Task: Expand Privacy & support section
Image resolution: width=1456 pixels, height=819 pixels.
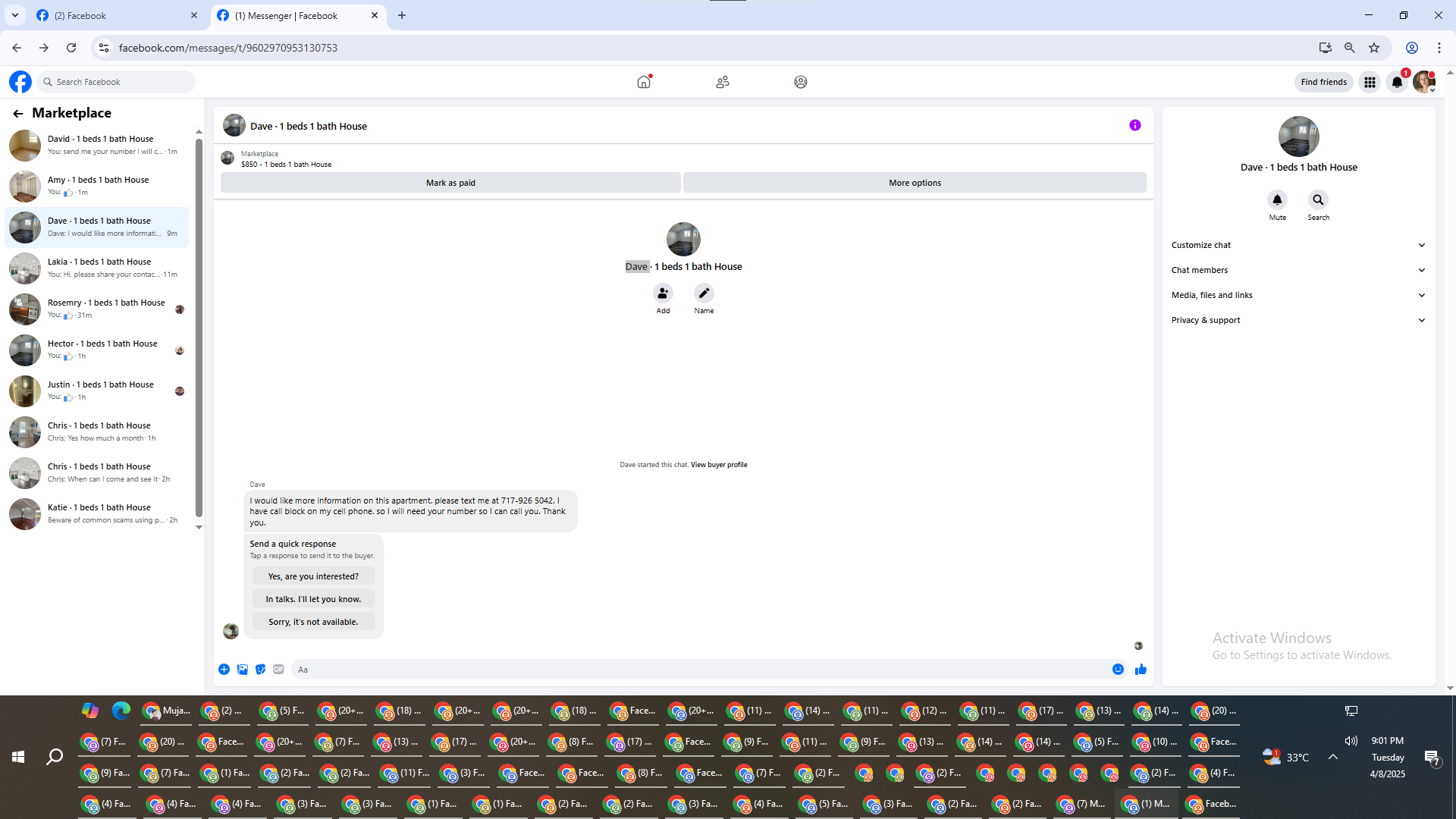Action: click(x=1298, y=320)
